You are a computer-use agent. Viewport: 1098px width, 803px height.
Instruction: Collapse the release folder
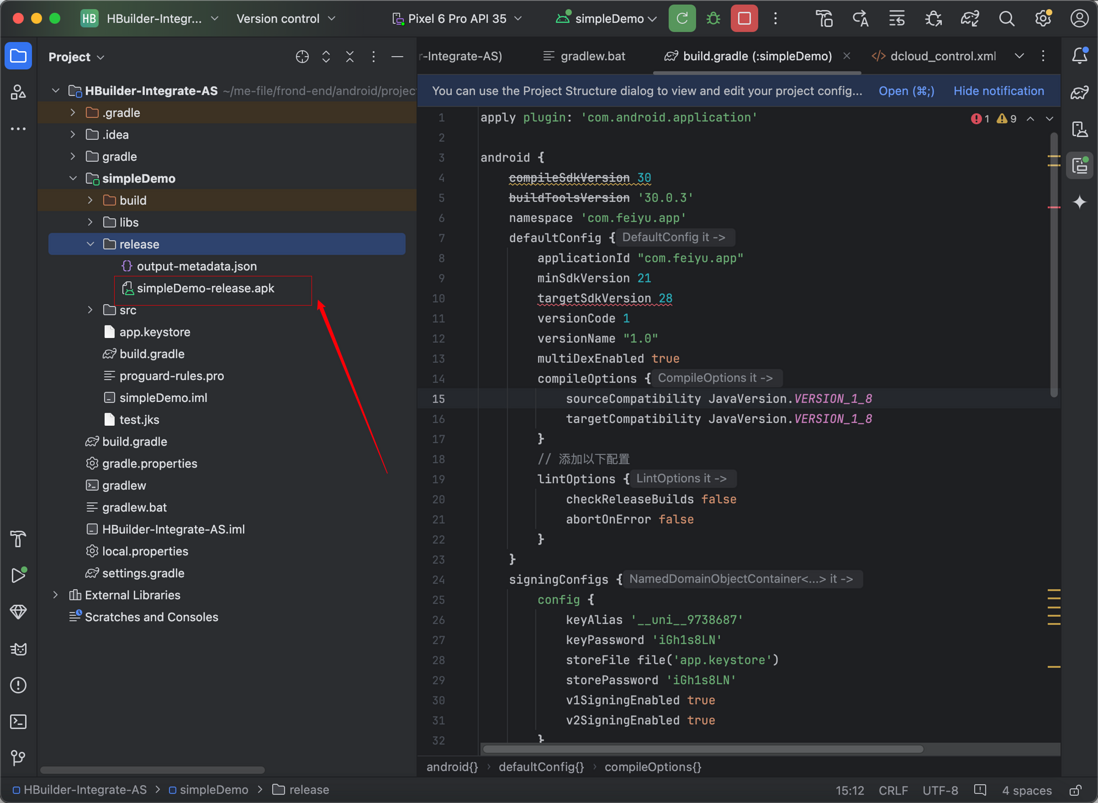tap(90, 244)
